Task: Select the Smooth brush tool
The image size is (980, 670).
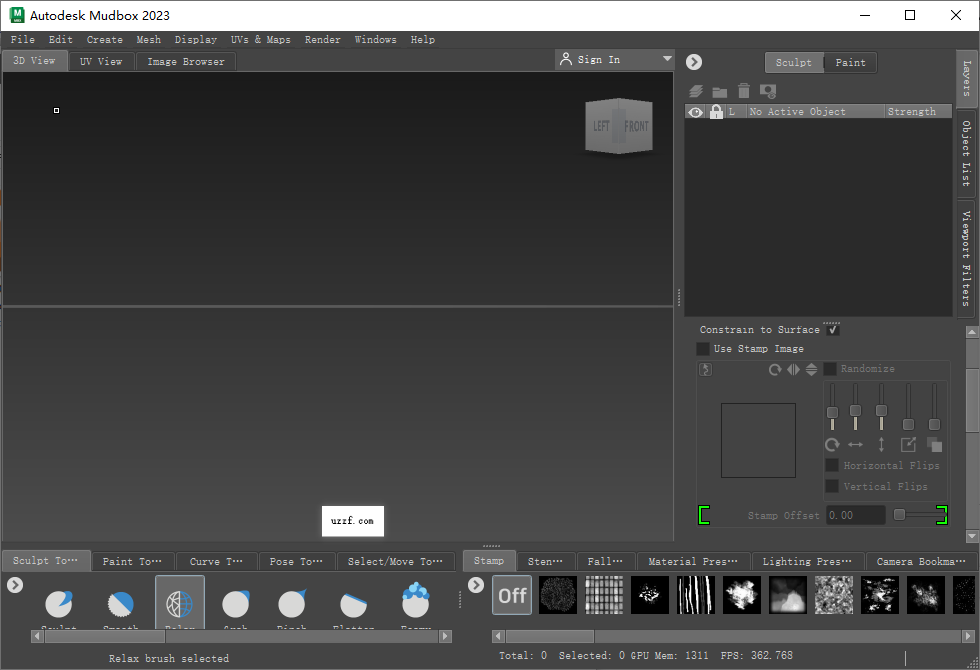Action: pos(121,601)
